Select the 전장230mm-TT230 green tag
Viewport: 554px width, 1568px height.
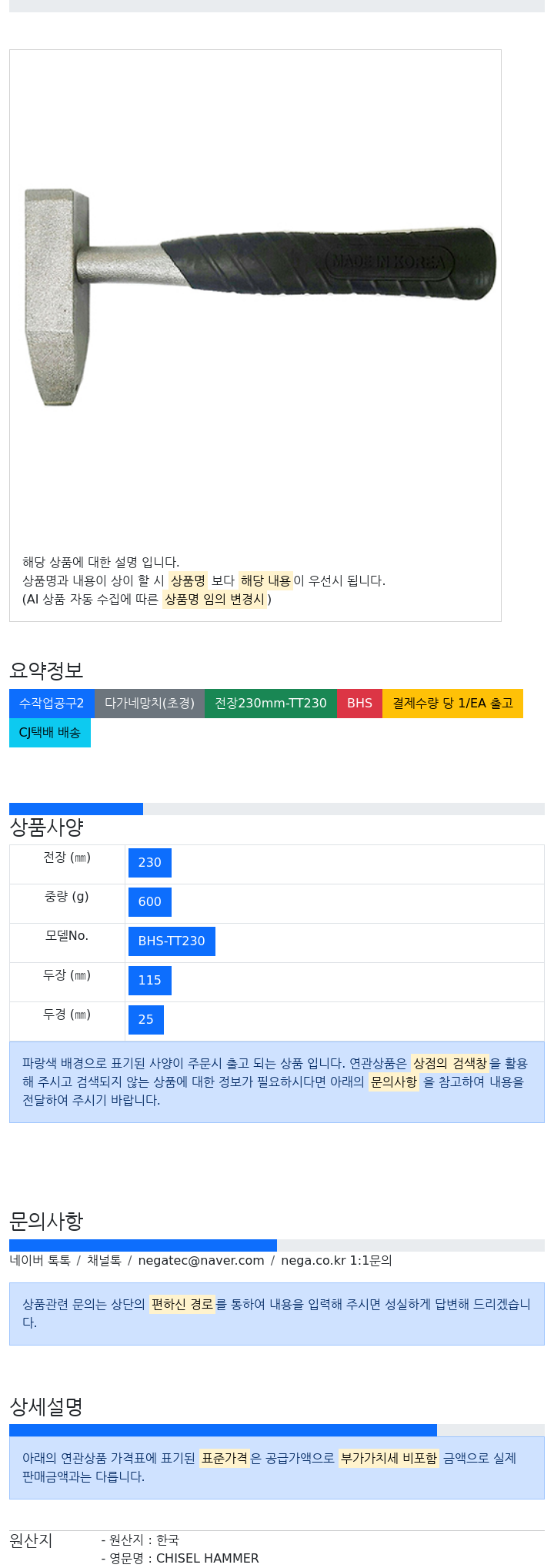271,704
